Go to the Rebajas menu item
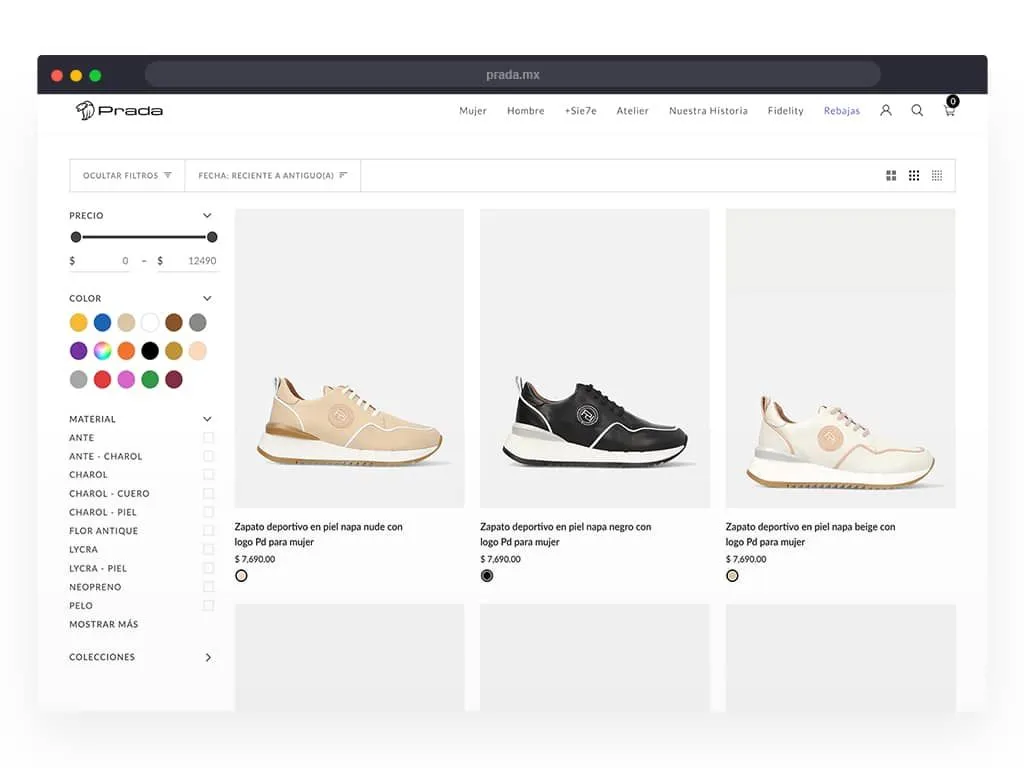 841,111
